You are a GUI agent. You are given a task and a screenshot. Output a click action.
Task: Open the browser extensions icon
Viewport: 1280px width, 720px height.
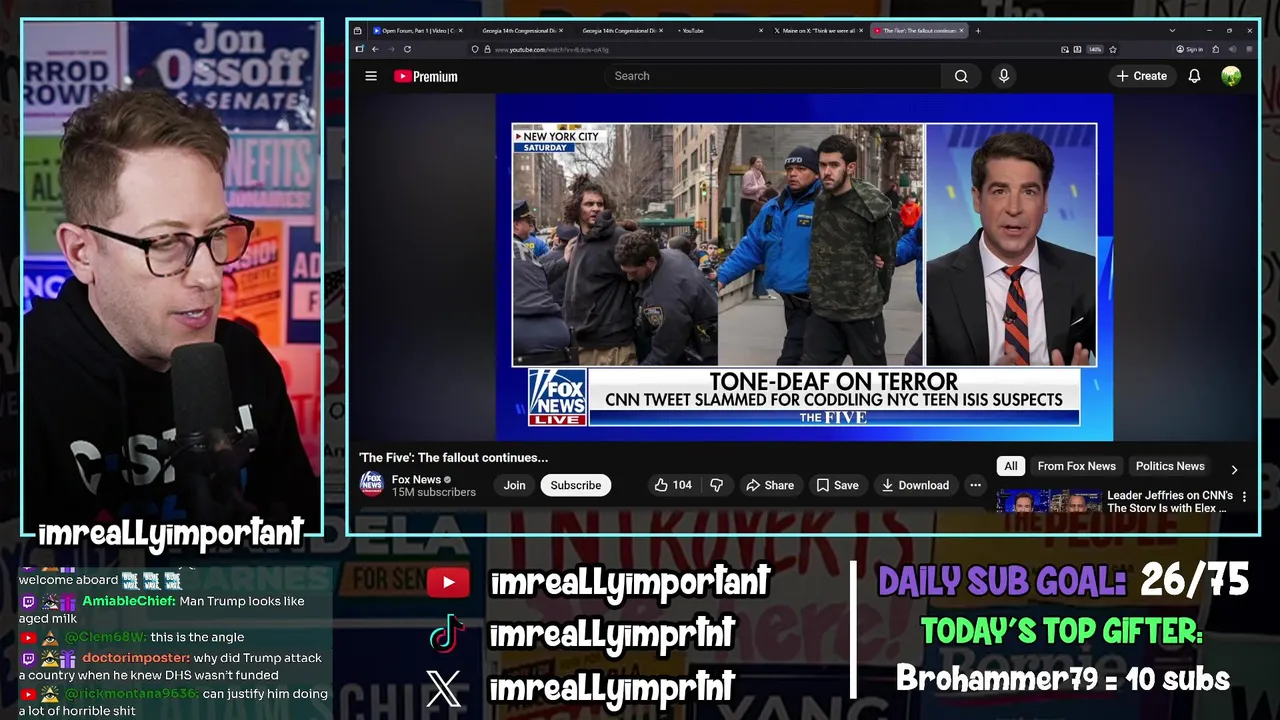(1217, 49)
